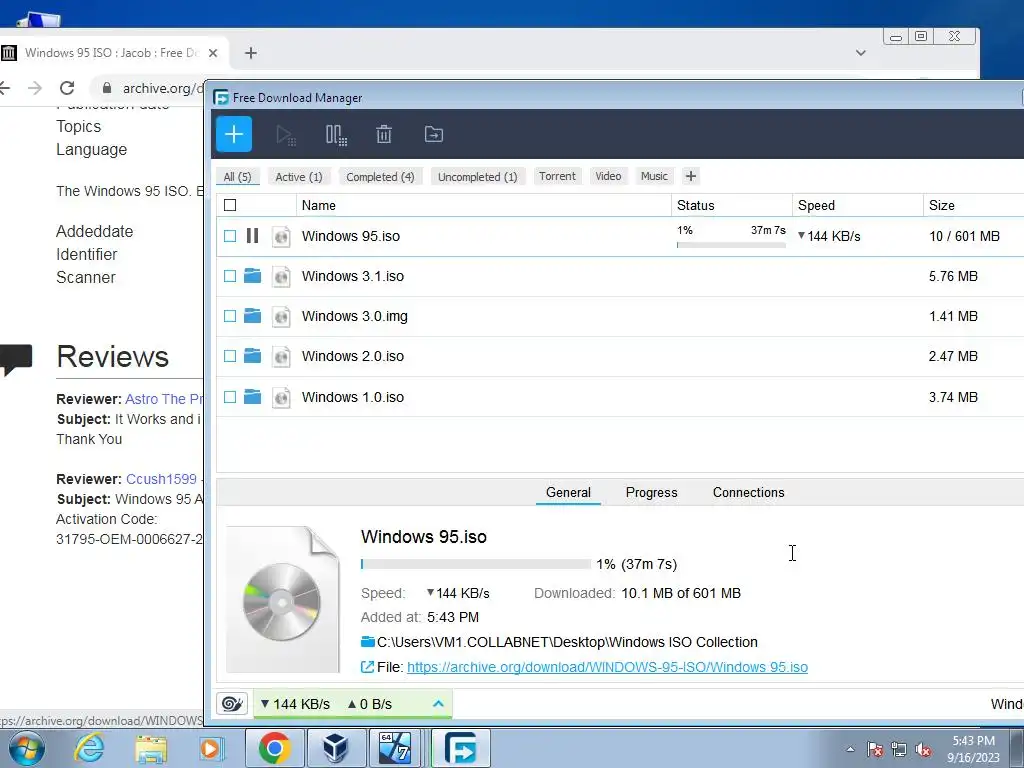The image size is (1024, 768).
Task: Toggle snail mode icon in status bar
Action: pyautogui.click(x=232, y=704)
